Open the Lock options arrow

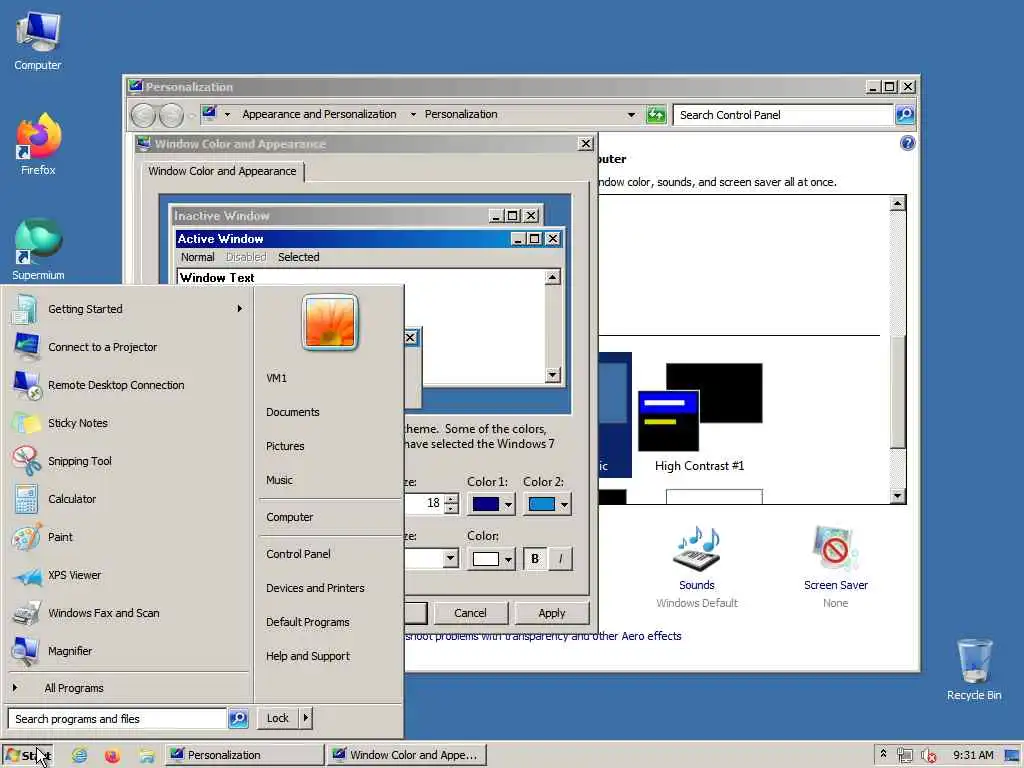(x=306, y=718)
